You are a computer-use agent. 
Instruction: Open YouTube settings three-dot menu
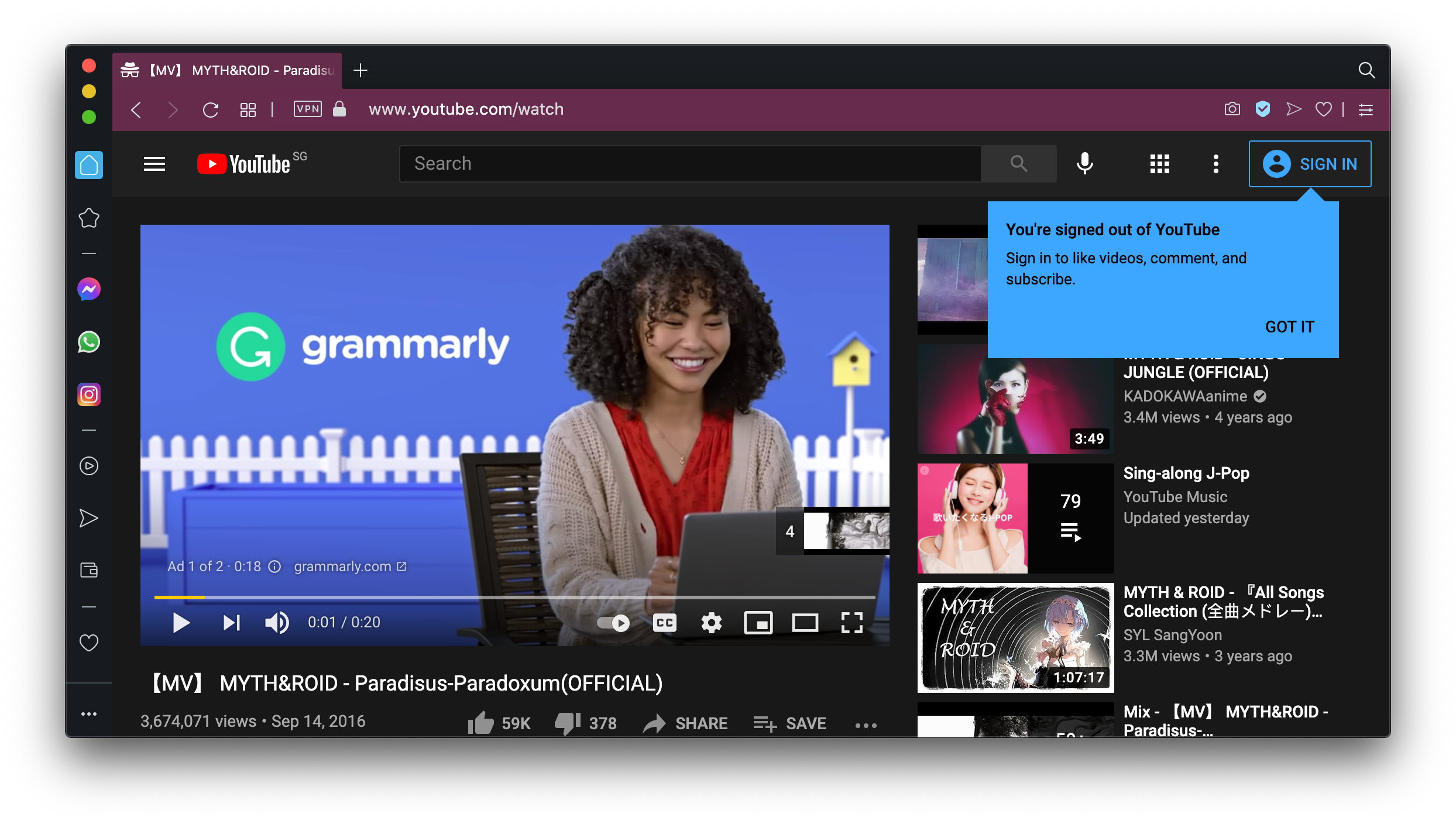click(x=1216, y=164)
